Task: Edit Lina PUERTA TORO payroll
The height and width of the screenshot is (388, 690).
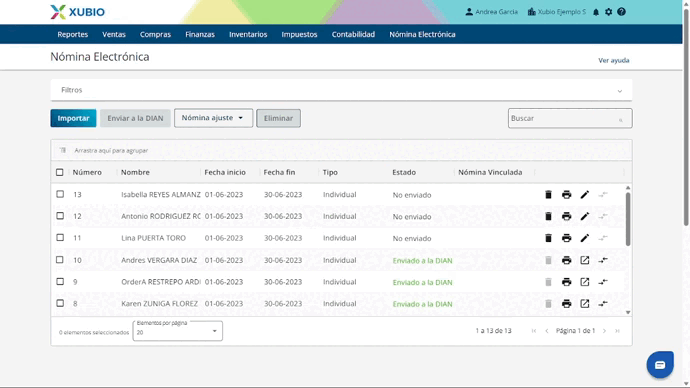Action: click(x=584, y=238)
